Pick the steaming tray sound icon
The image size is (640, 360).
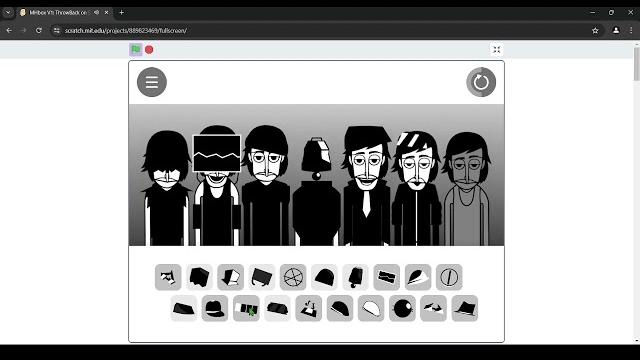click(309, 308)
